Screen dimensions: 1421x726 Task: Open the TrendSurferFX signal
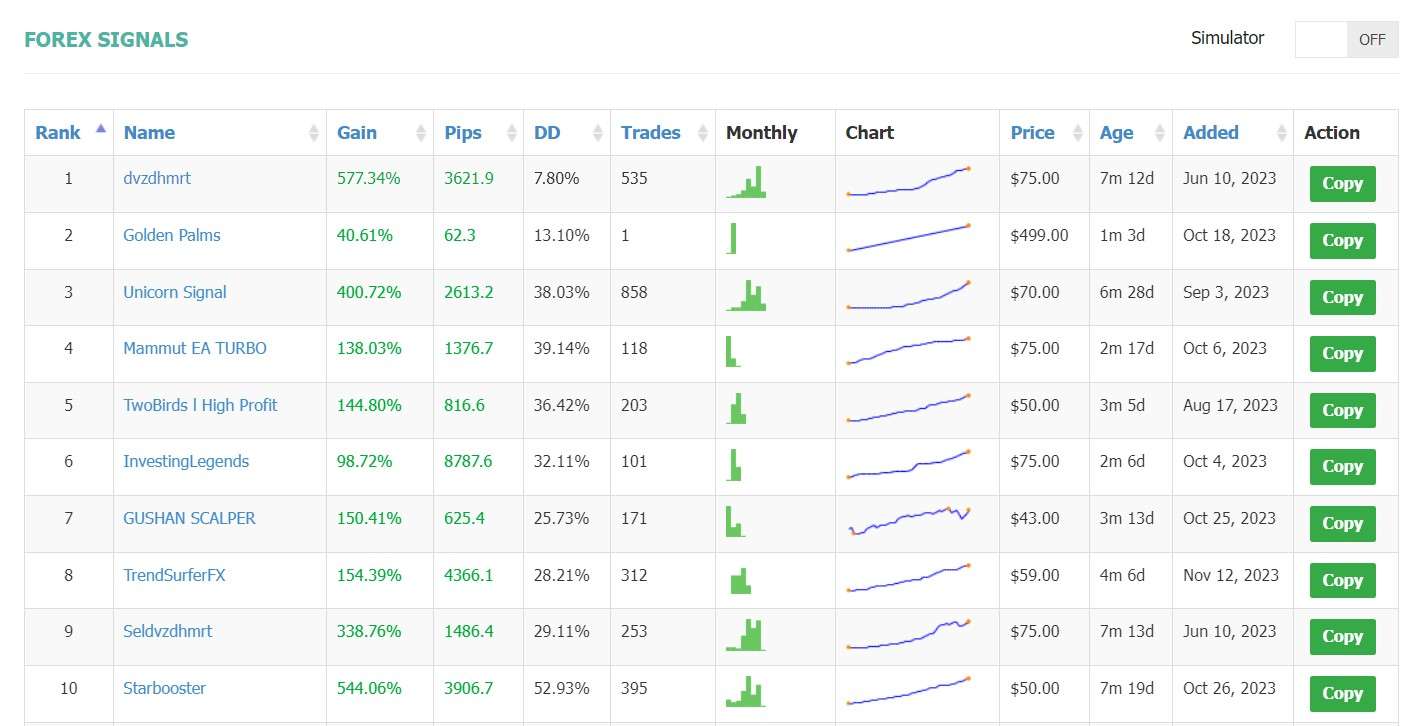coord(174,575)
